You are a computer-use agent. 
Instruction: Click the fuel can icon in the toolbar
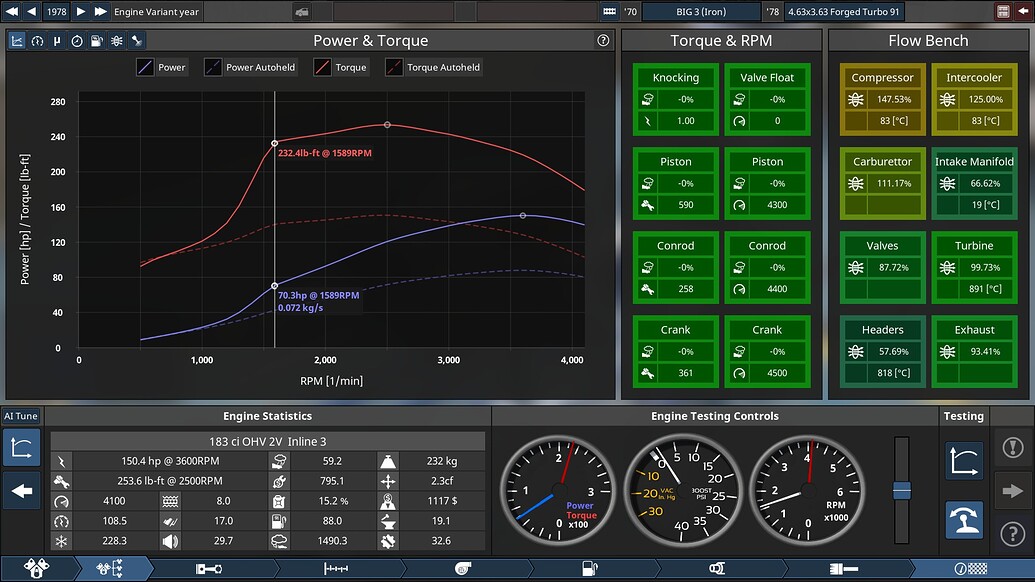pos(95,40)
